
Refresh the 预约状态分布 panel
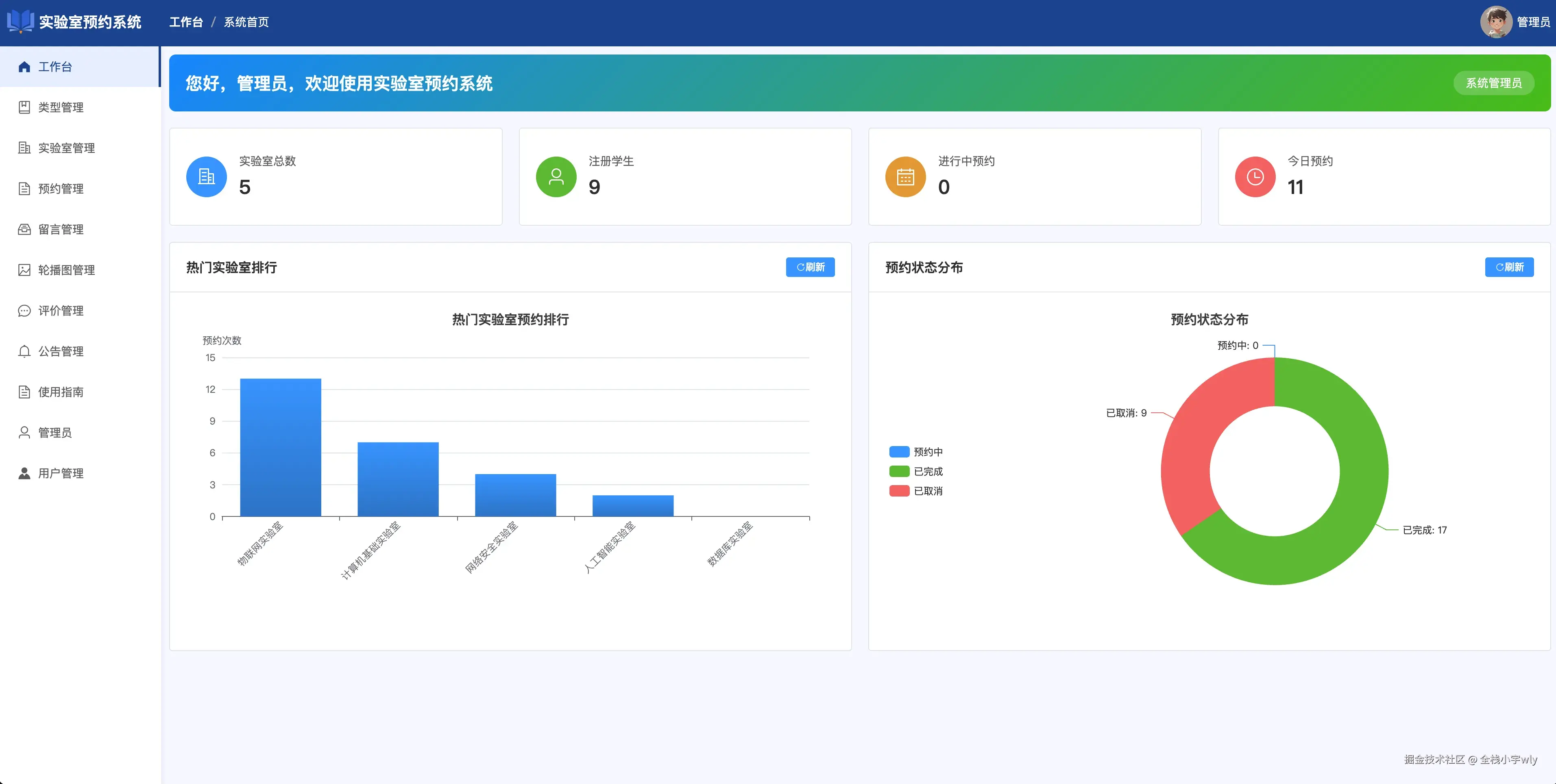[1509, 267]
